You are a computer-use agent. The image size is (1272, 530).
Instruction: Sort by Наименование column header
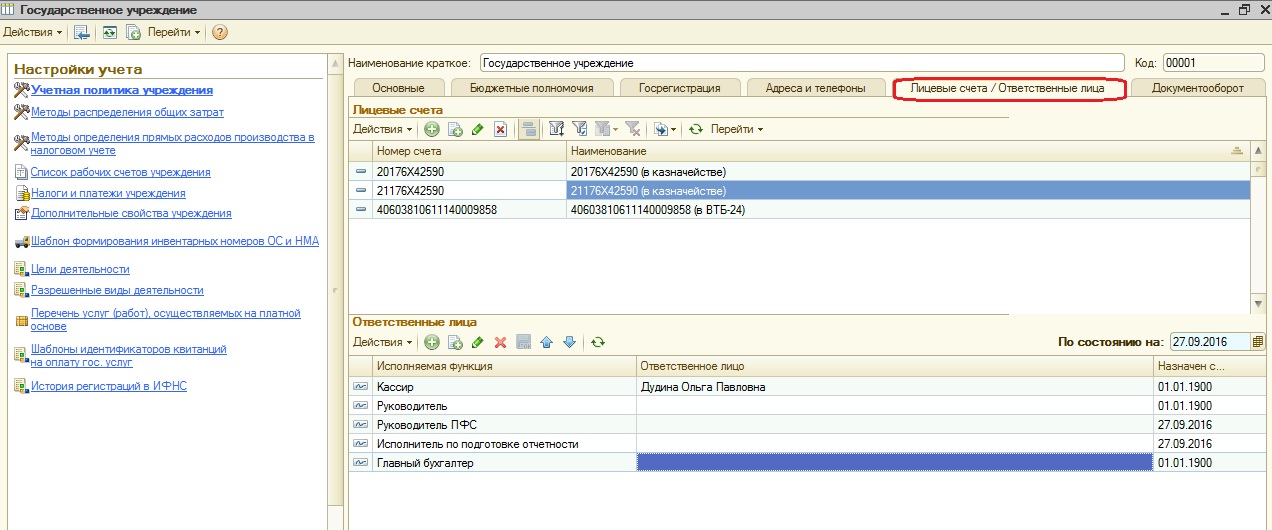tap(907, 150)
